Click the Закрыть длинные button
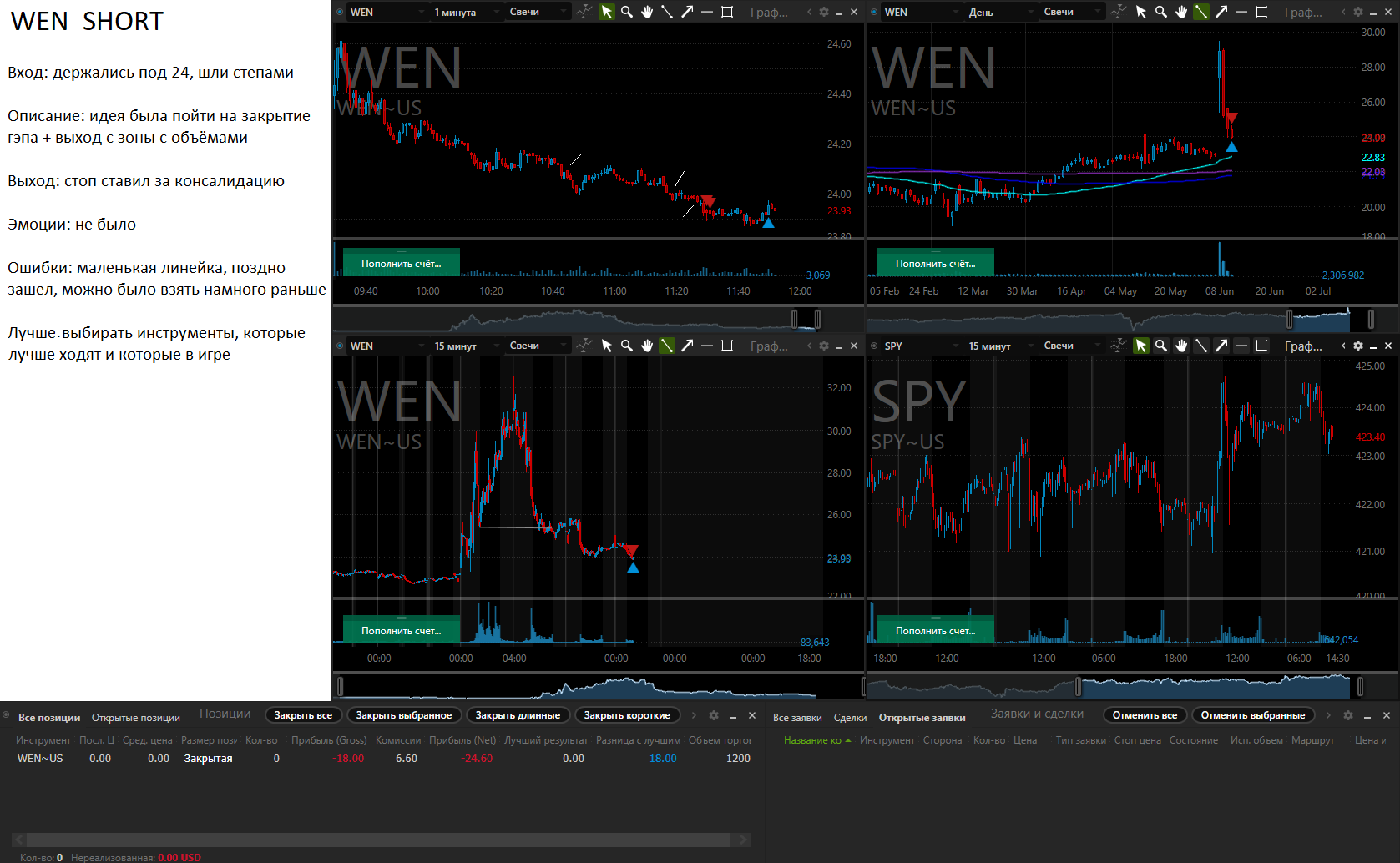 click(x=518, y=715)
